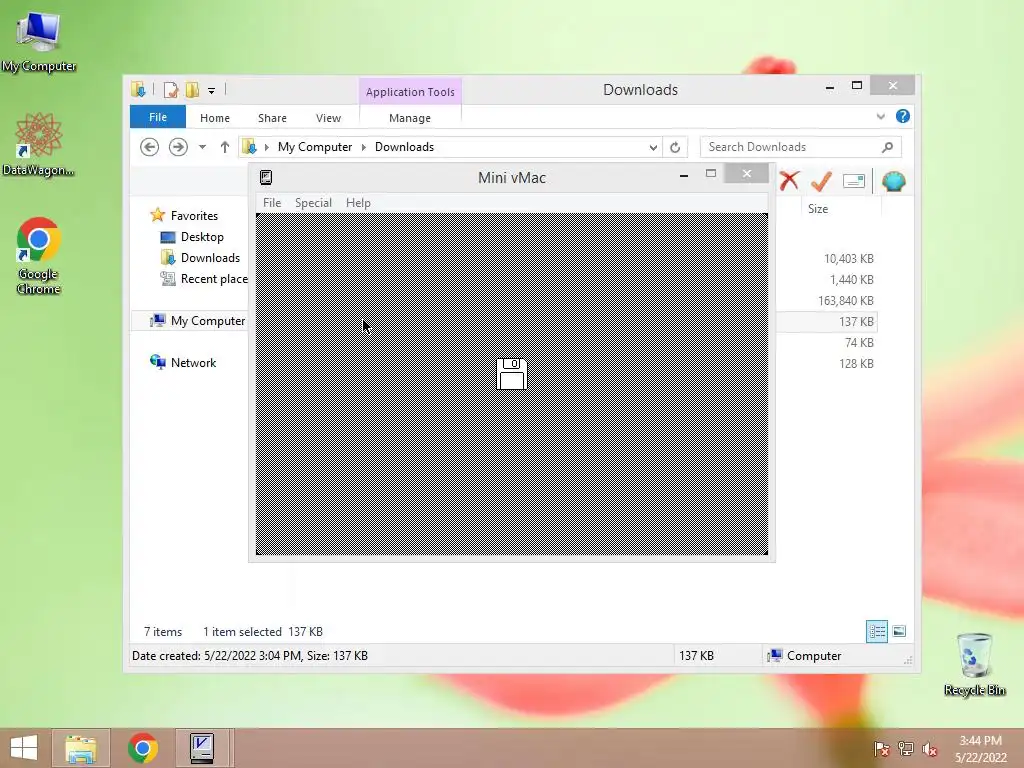Switch to the Share ribbon tab
This screenshot has height=768, width=1024.
tap(272, 118)
